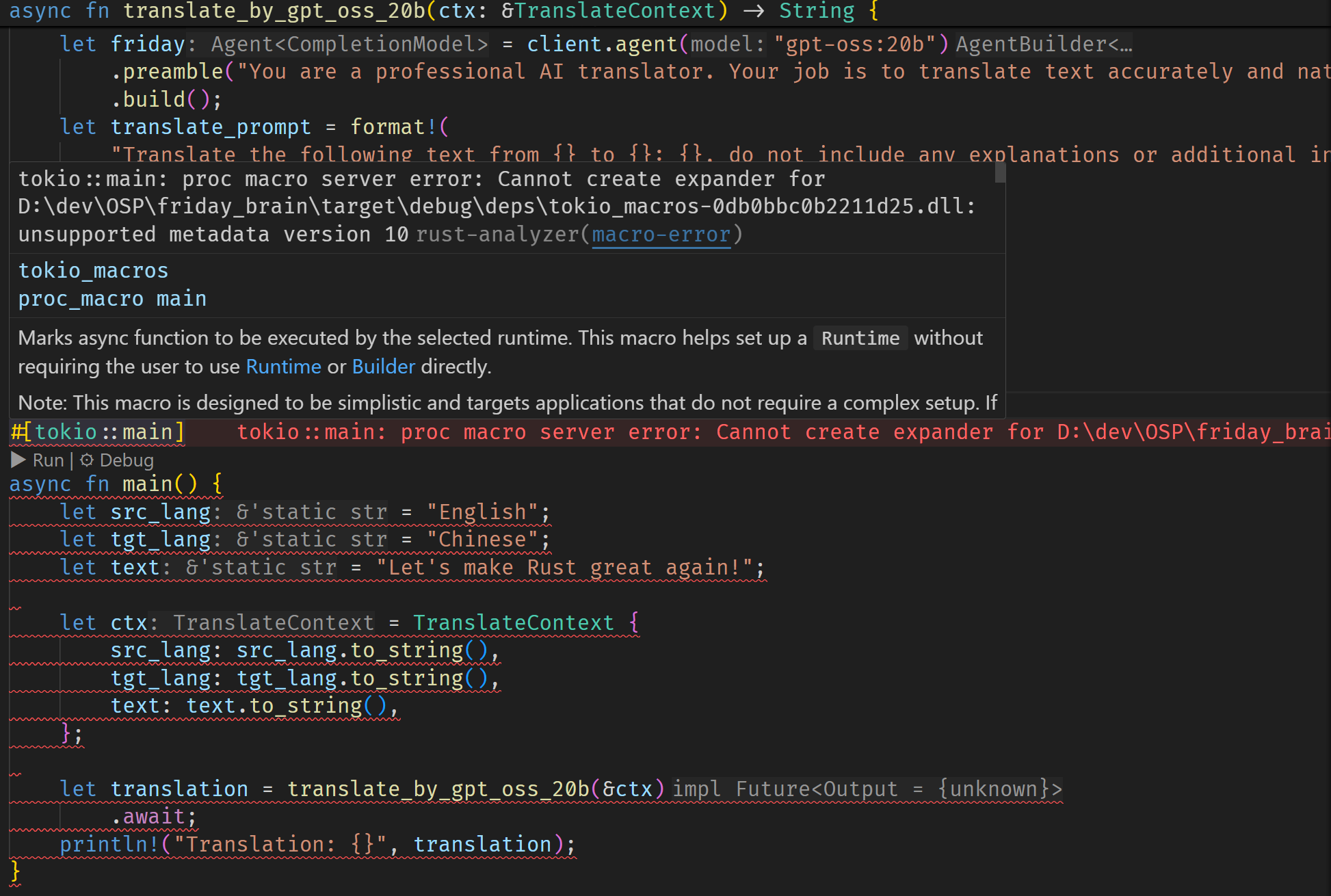Screen dimensions: 1331x896
Task: Follow the Runtime documentation link
Action: (283, 367)
